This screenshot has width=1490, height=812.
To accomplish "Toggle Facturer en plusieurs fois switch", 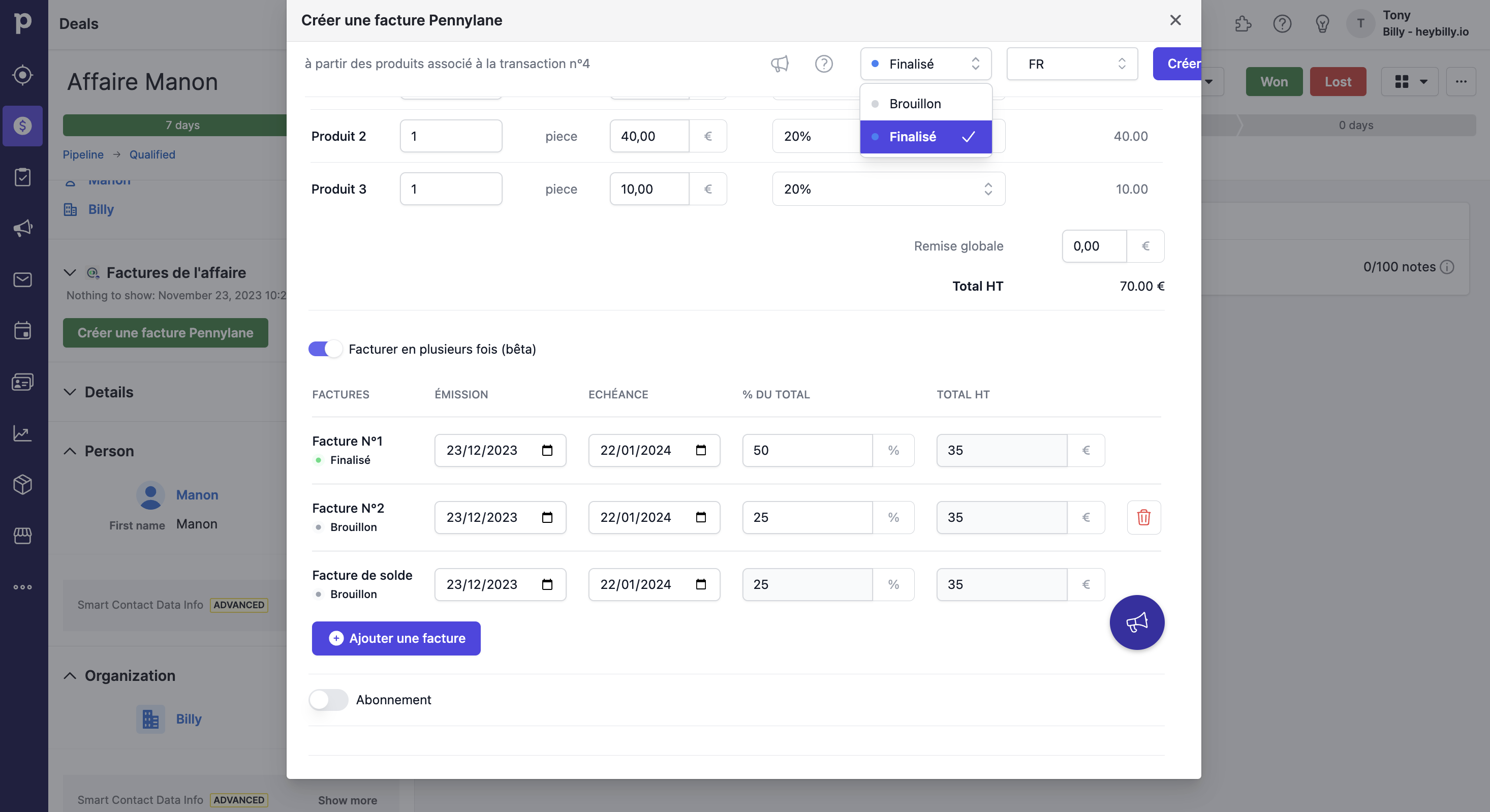I will click(325, 349).
